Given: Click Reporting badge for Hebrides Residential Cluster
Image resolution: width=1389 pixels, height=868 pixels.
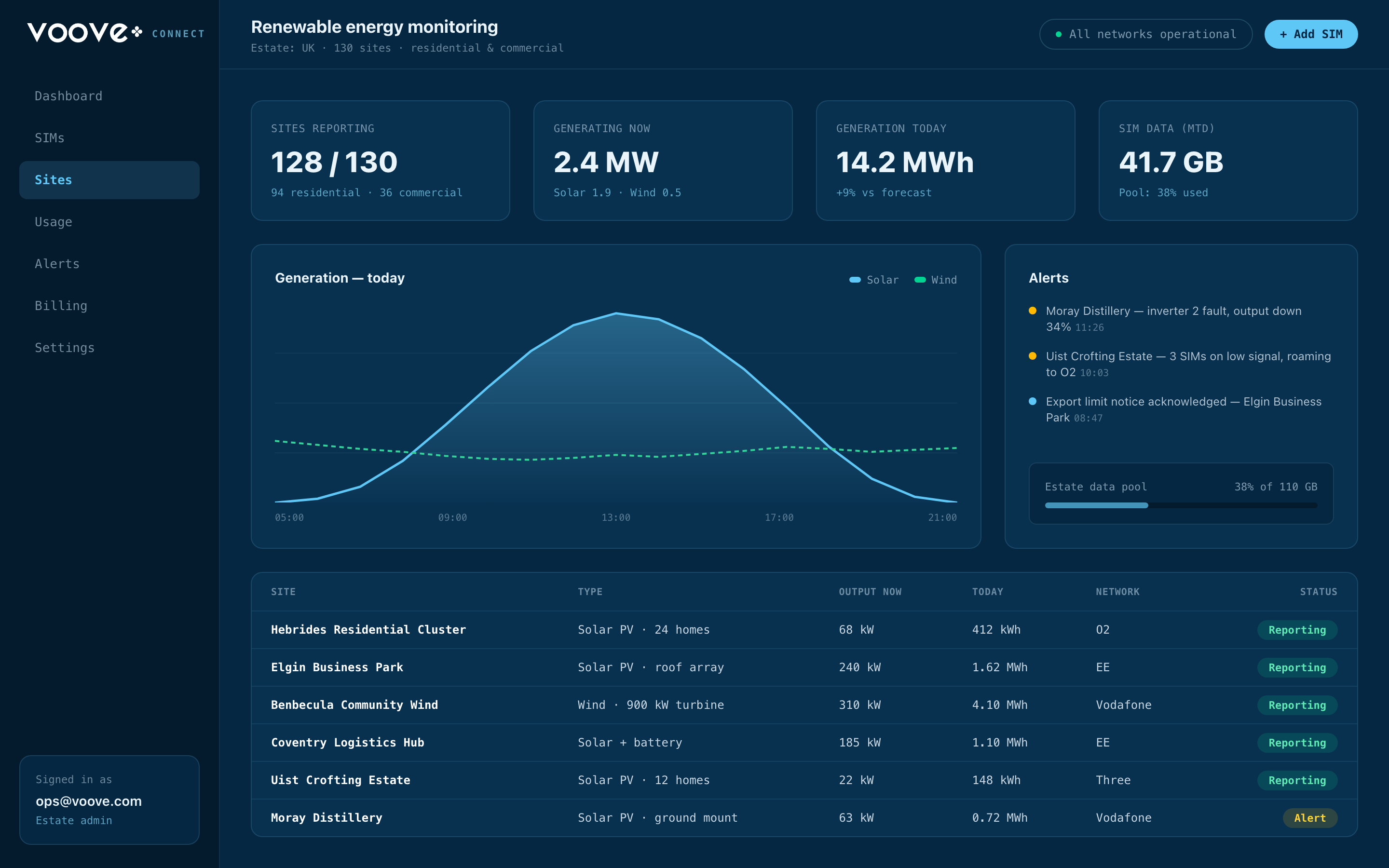Looking at the screenshot, I should click(x=1297, y=630).
